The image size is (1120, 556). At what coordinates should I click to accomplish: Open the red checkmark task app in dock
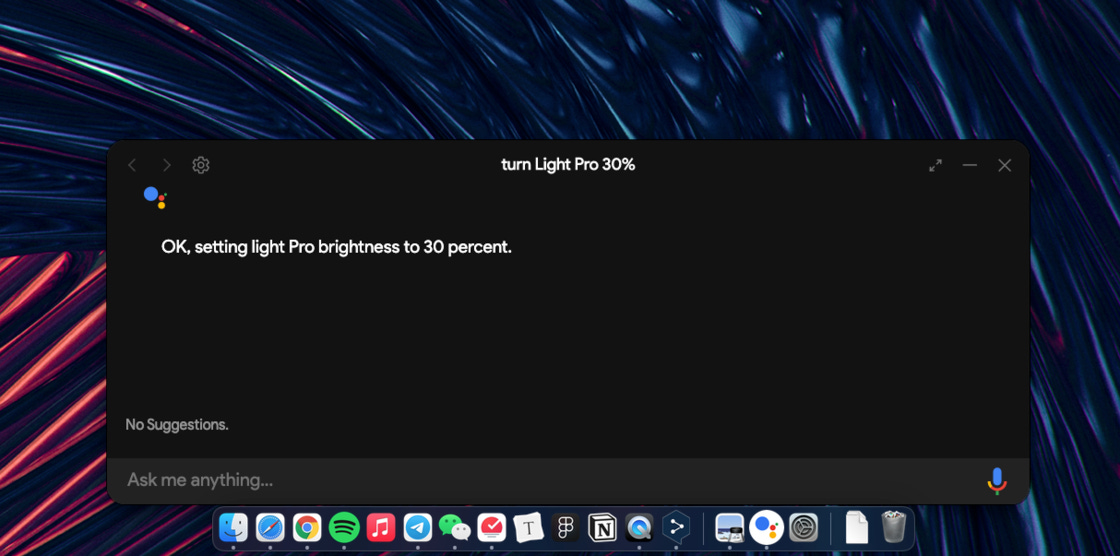tap(491, 528)
